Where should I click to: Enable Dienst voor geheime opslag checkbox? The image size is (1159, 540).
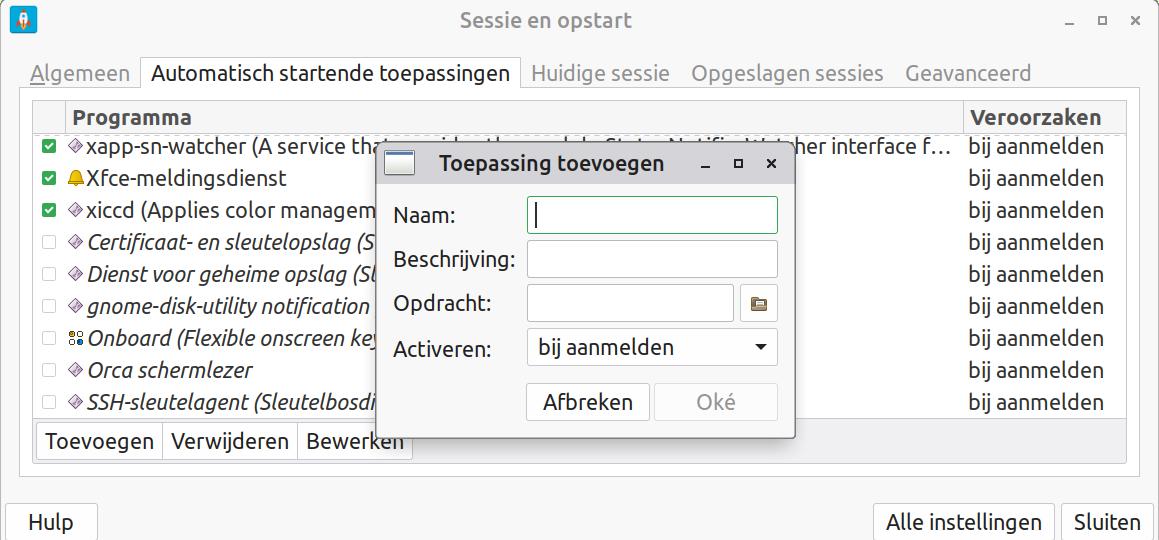(x=49, y=274)
